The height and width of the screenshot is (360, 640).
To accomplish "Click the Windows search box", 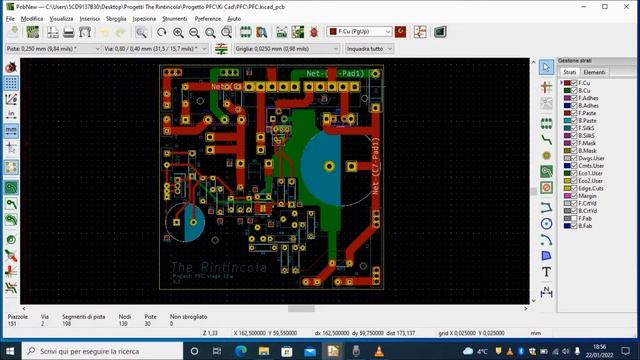I will tap(102, 351).
